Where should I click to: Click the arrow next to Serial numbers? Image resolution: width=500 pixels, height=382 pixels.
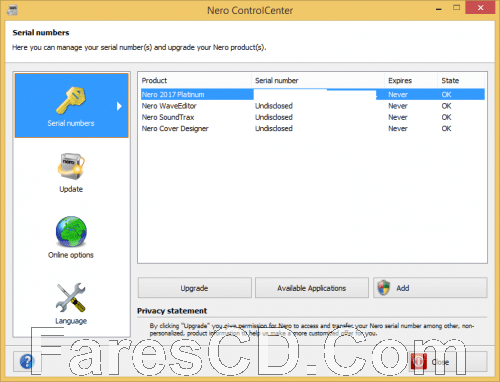(x=119, y=106)
